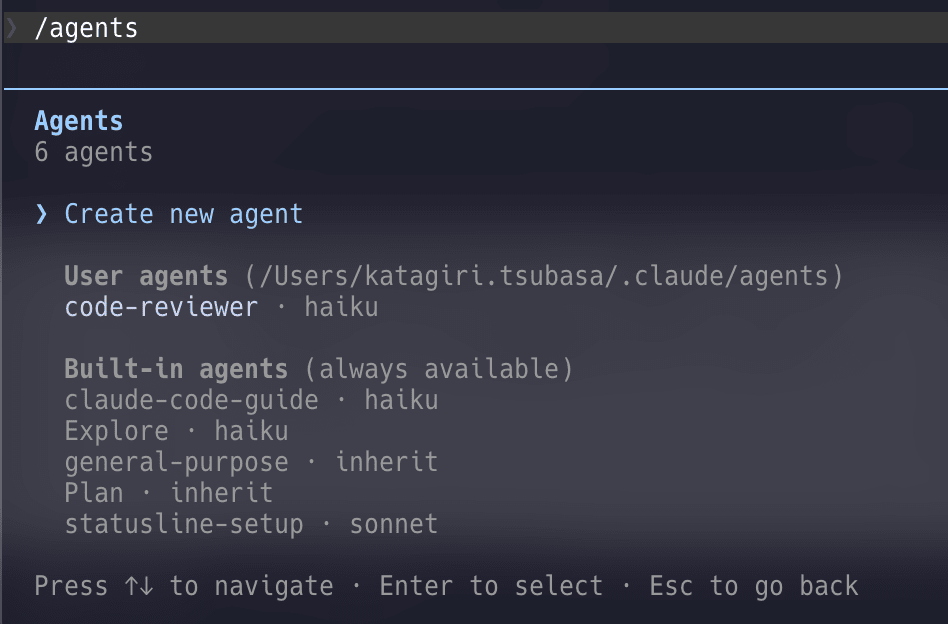Click the haiku model label beside code-reviewer
Screen dimensions: 948x624
(341, 307)
